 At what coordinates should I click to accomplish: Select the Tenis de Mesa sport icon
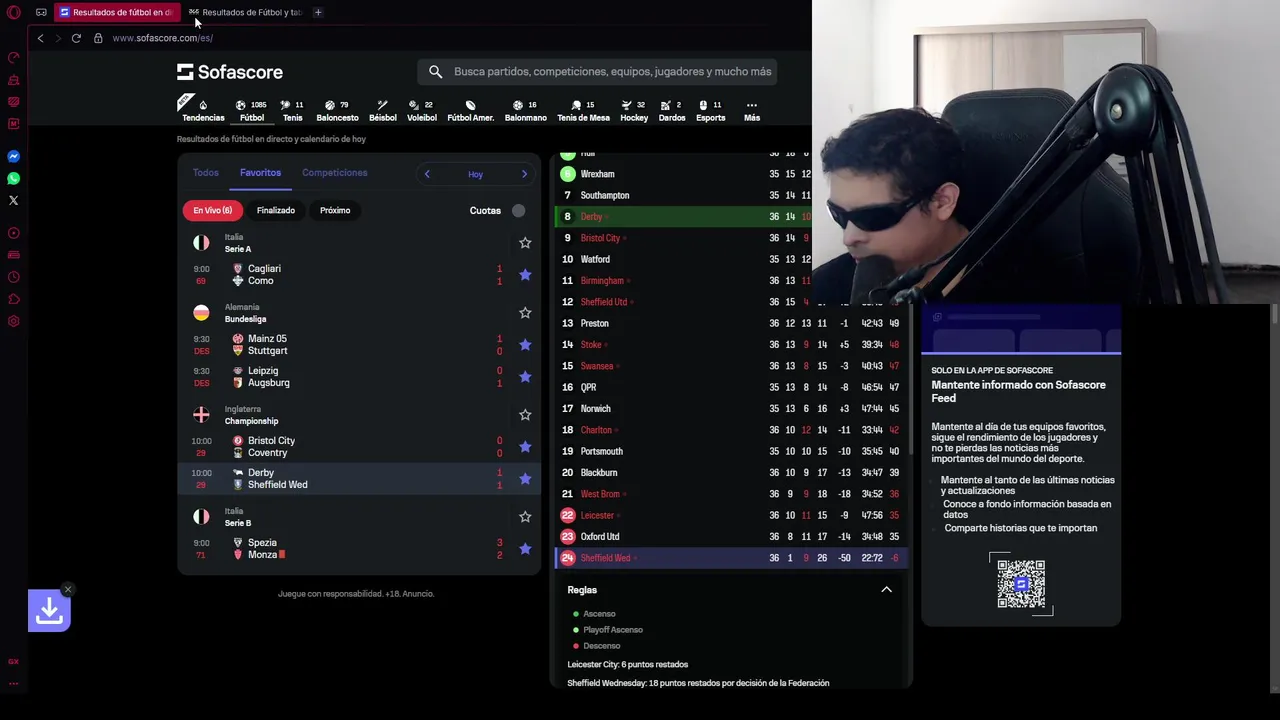tap(583, 110)
